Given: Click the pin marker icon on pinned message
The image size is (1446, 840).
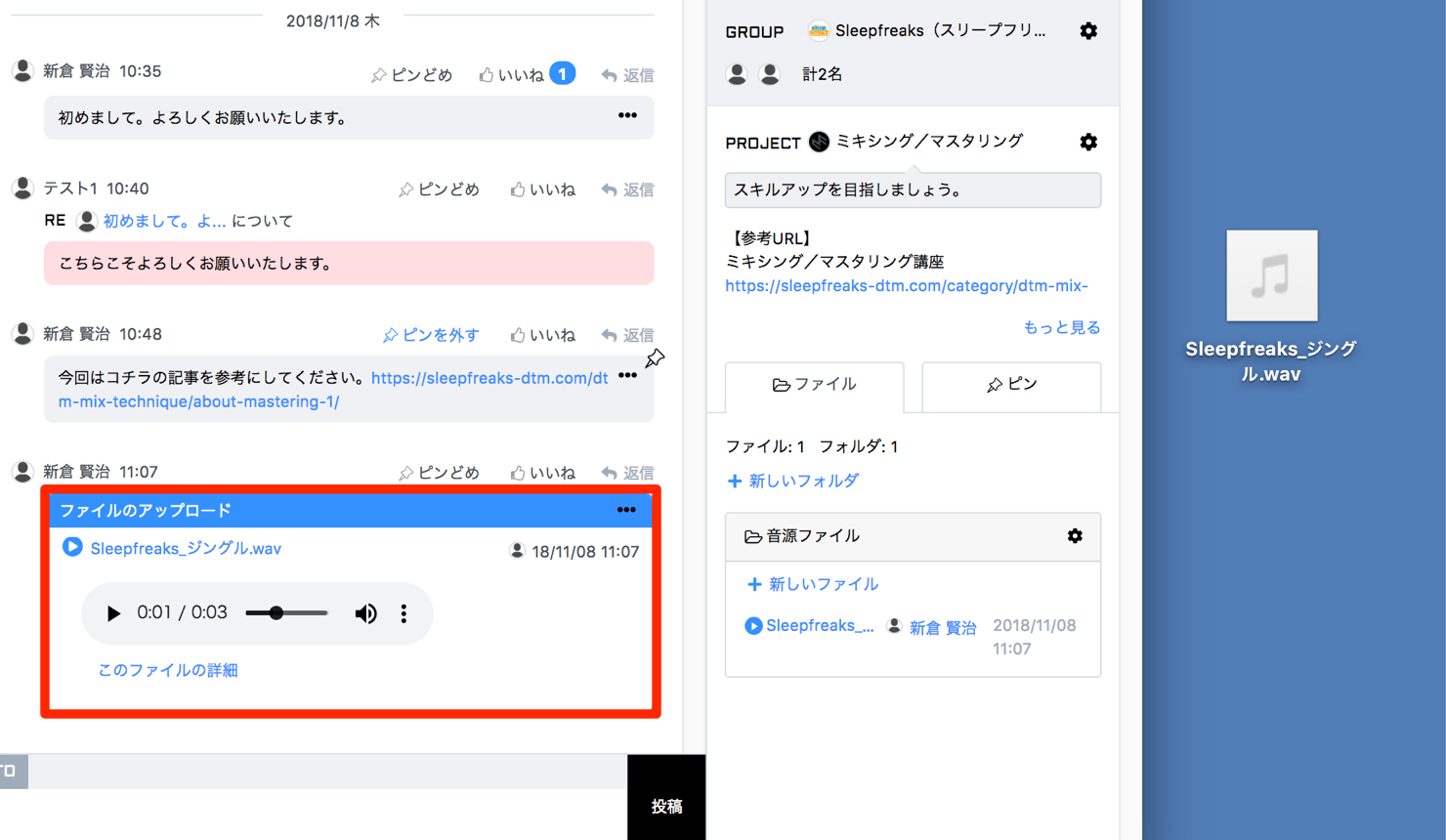Looking at the screenshot, I should click(x=655, y=358).
